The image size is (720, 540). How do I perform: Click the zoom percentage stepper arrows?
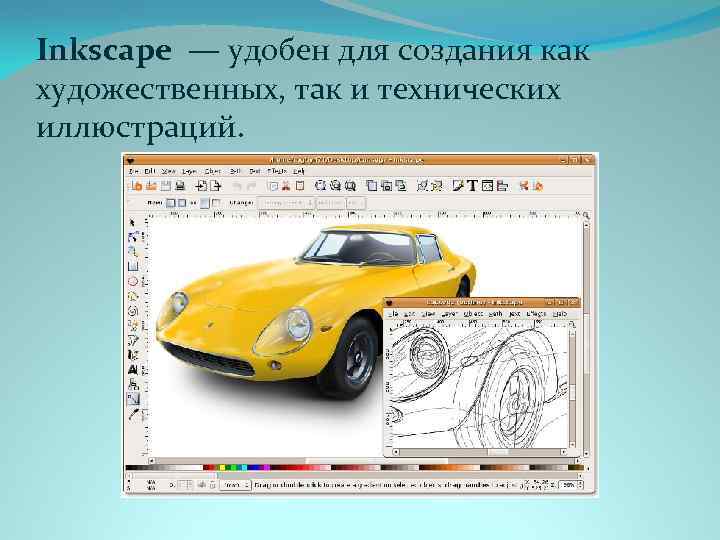pyautogui.click(x=580, y=485)
